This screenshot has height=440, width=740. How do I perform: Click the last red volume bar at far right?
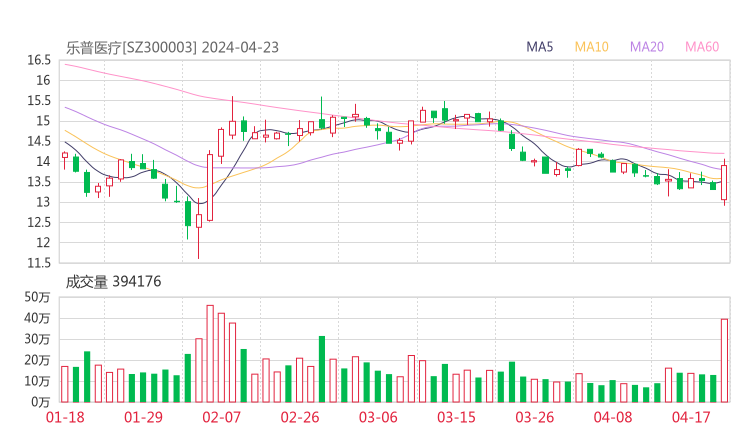click(724, 361)
